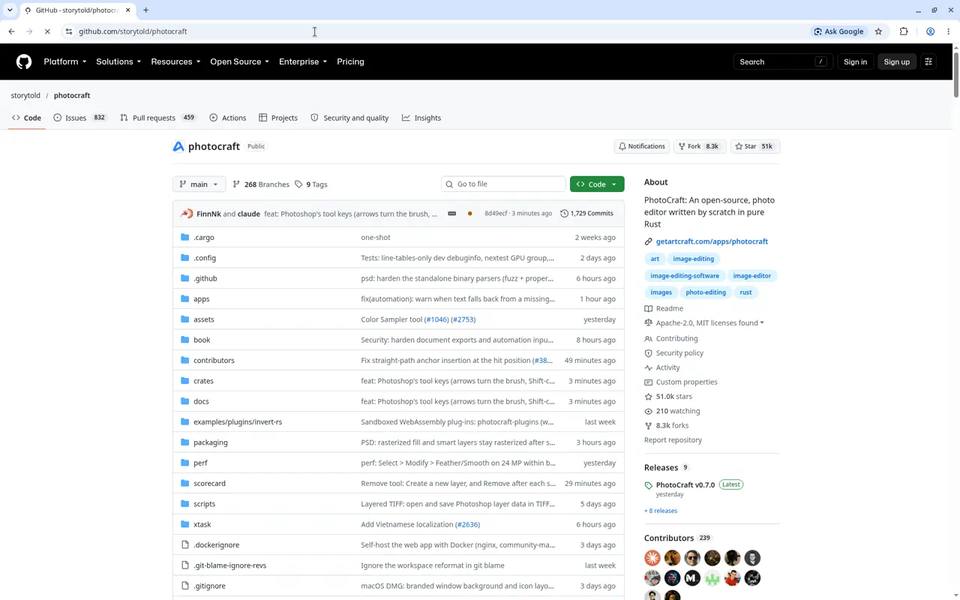Click the page vertical scrollbar
The height and width of the screenshot is (600, 960).
pos(956,75)
